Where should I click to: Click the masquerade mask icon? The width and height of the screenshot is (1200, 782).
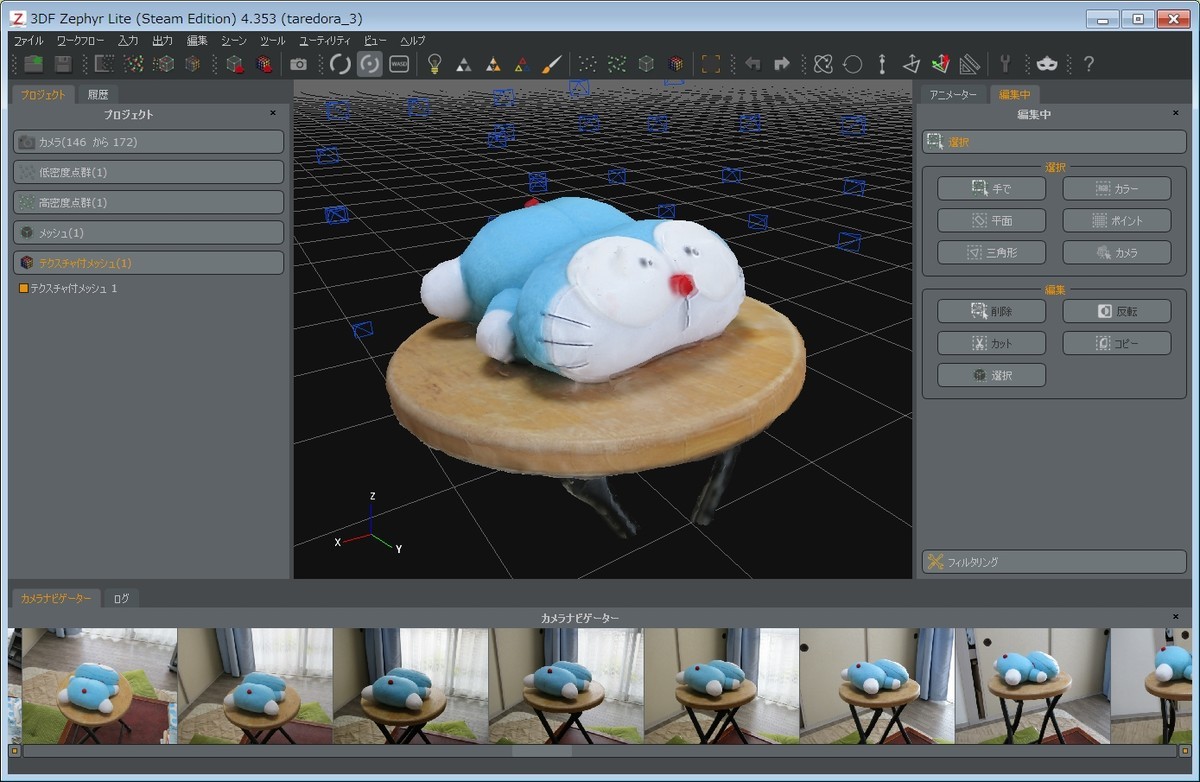pyautogui.click(x=1047, y=64)
